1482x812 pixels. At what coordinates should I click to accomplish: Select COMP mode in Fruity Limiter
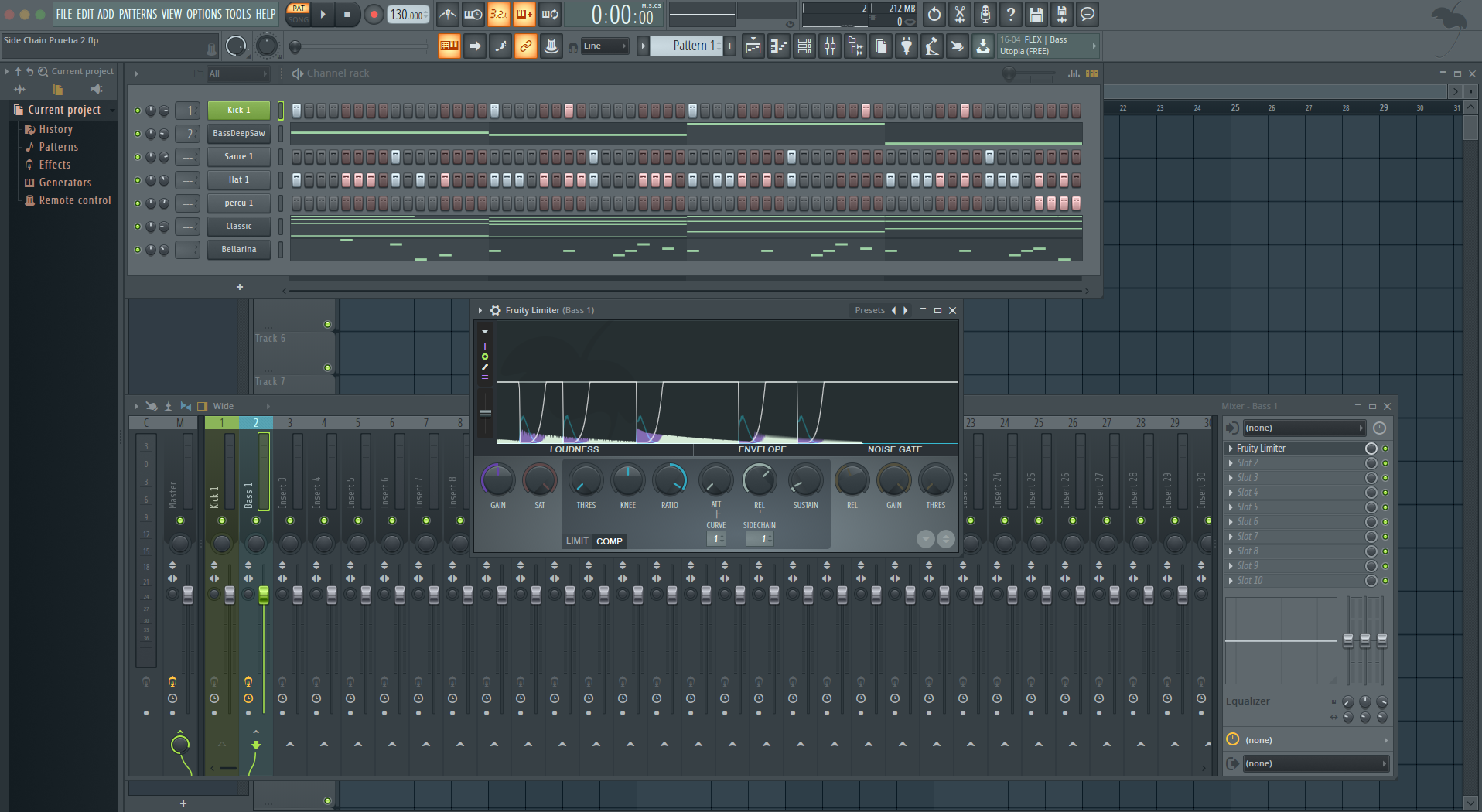[610, 541]
